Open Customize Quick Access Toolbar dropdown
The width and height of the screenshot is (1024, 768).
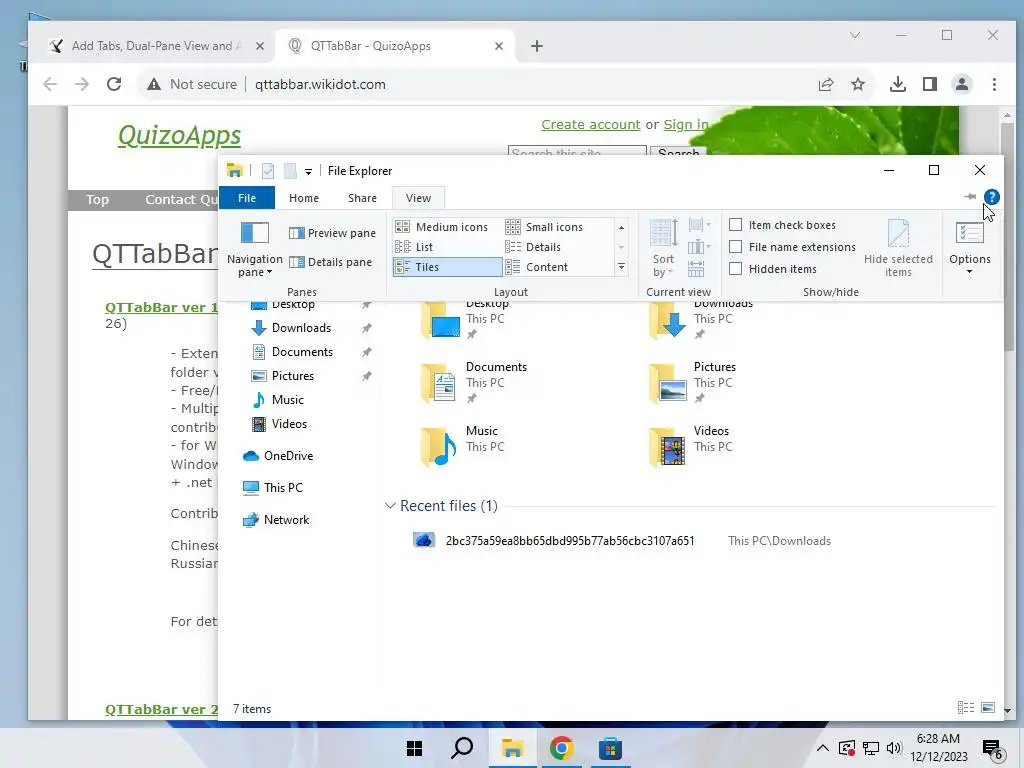(x=308, y=172)
